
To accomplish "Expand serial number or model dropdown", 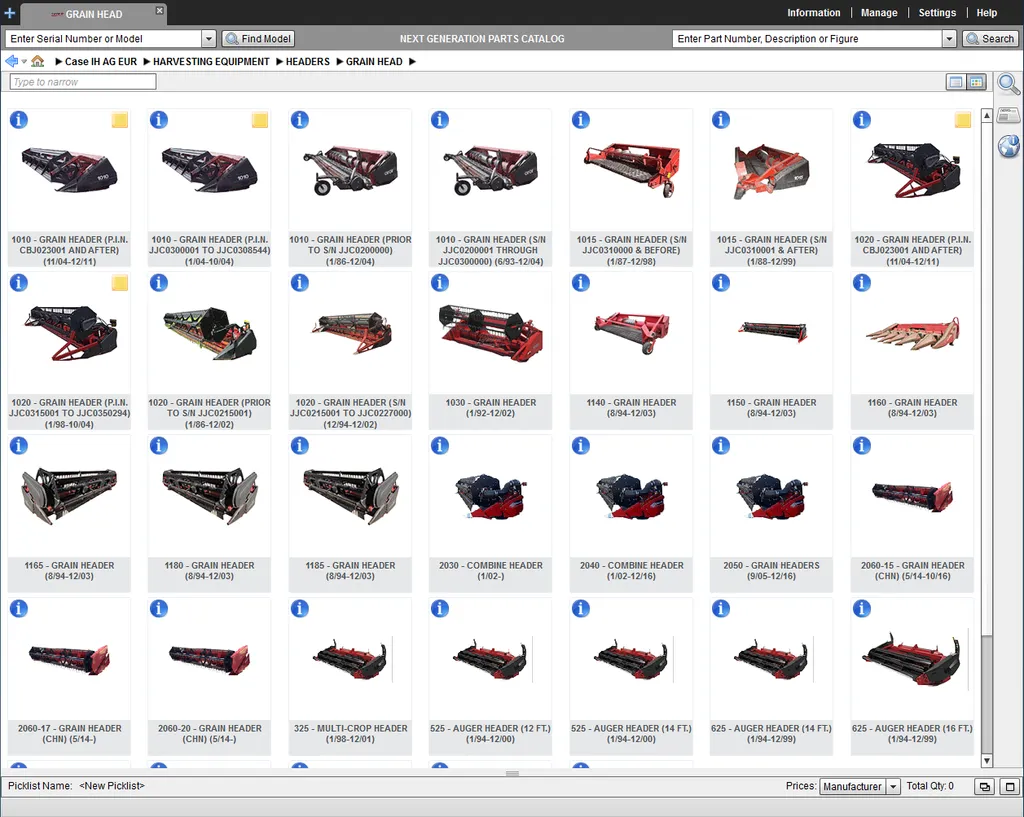I will 208,39.
